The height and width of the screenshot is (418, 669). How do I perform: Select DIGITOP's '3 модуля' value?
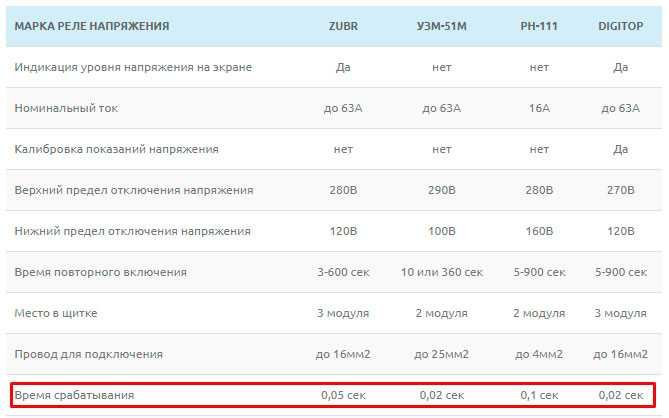(620, 314)
